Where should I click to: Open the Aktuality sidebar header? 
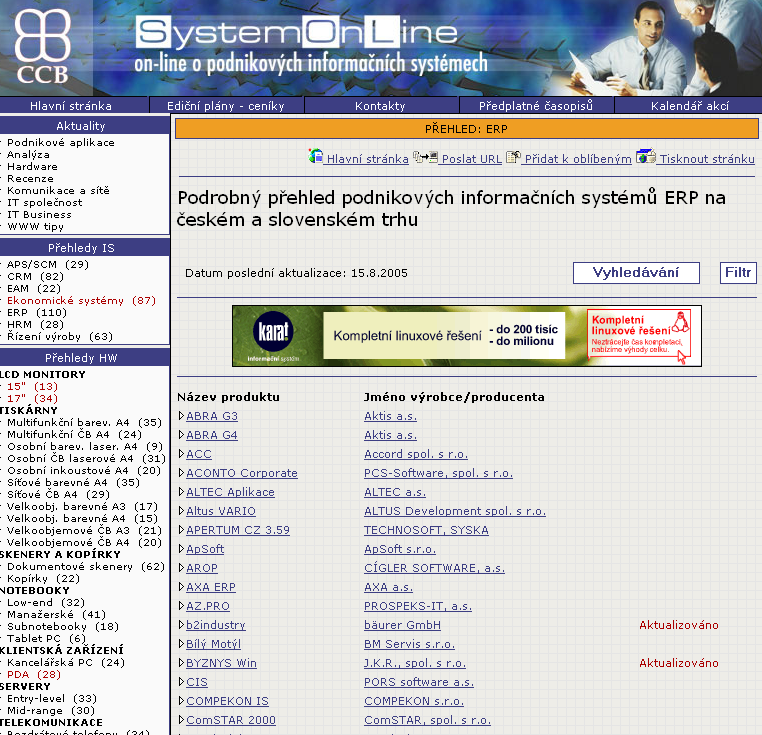pyautogui.click(x=81, y=126)
